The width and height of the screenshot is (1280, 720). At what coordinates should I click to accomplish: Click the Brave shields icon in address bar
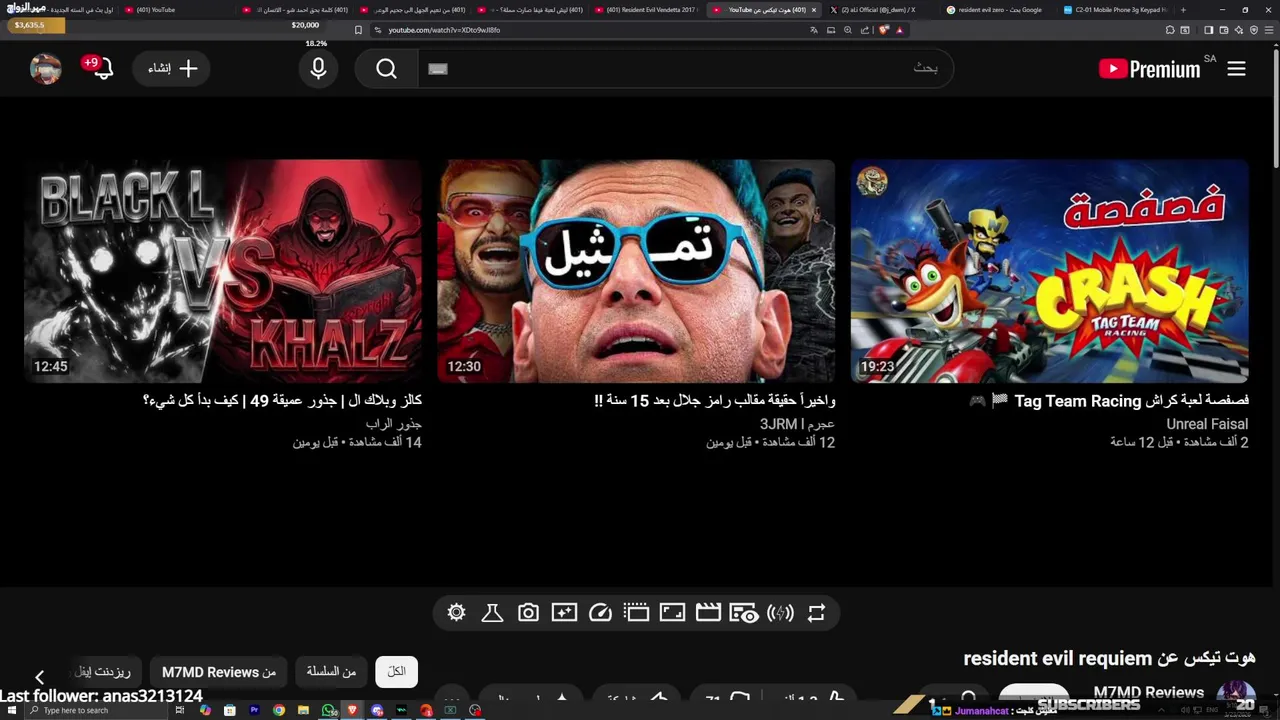(884, 30)
